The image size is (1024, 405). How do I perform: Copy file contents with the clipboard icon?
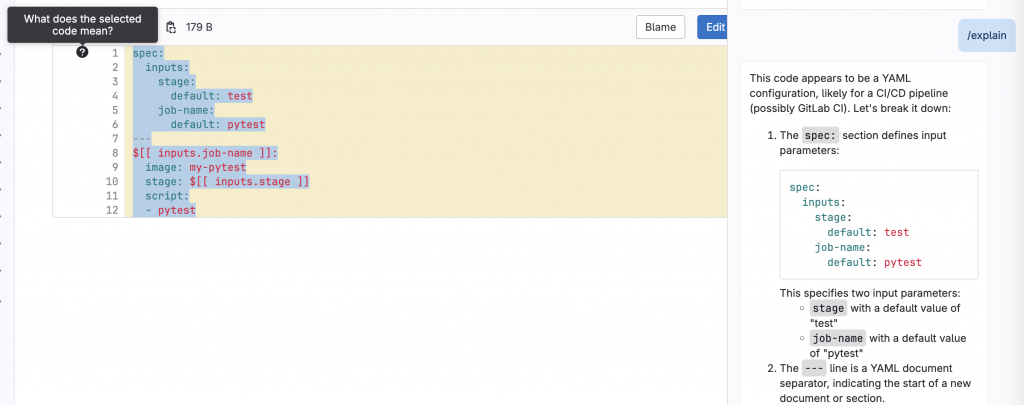(x=171, y=27)
